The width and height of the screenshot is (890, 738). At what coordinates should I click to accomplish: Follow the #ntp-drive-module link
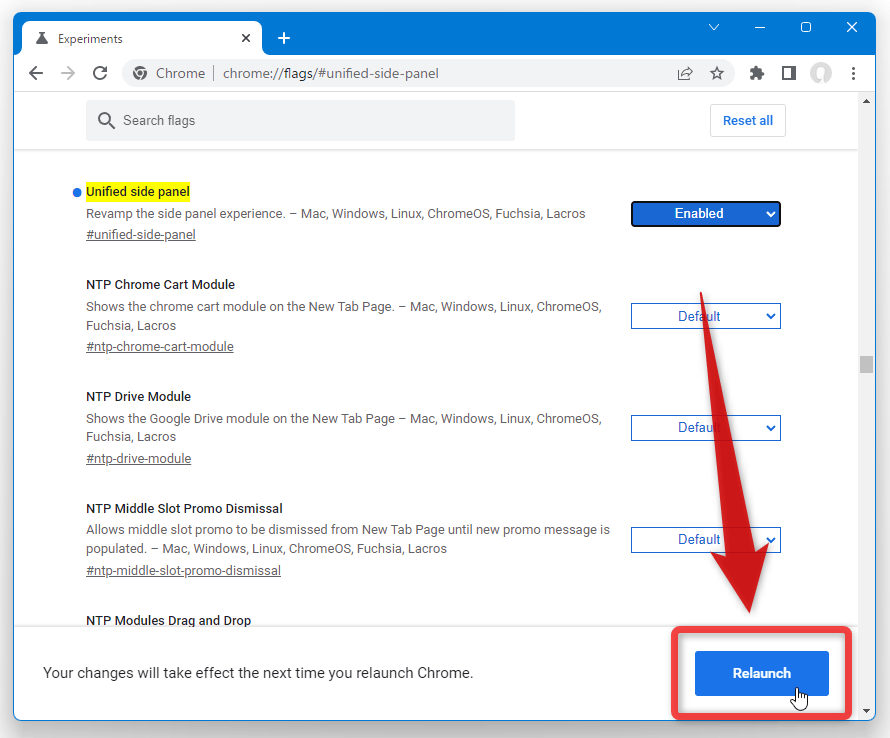[138, 459]
